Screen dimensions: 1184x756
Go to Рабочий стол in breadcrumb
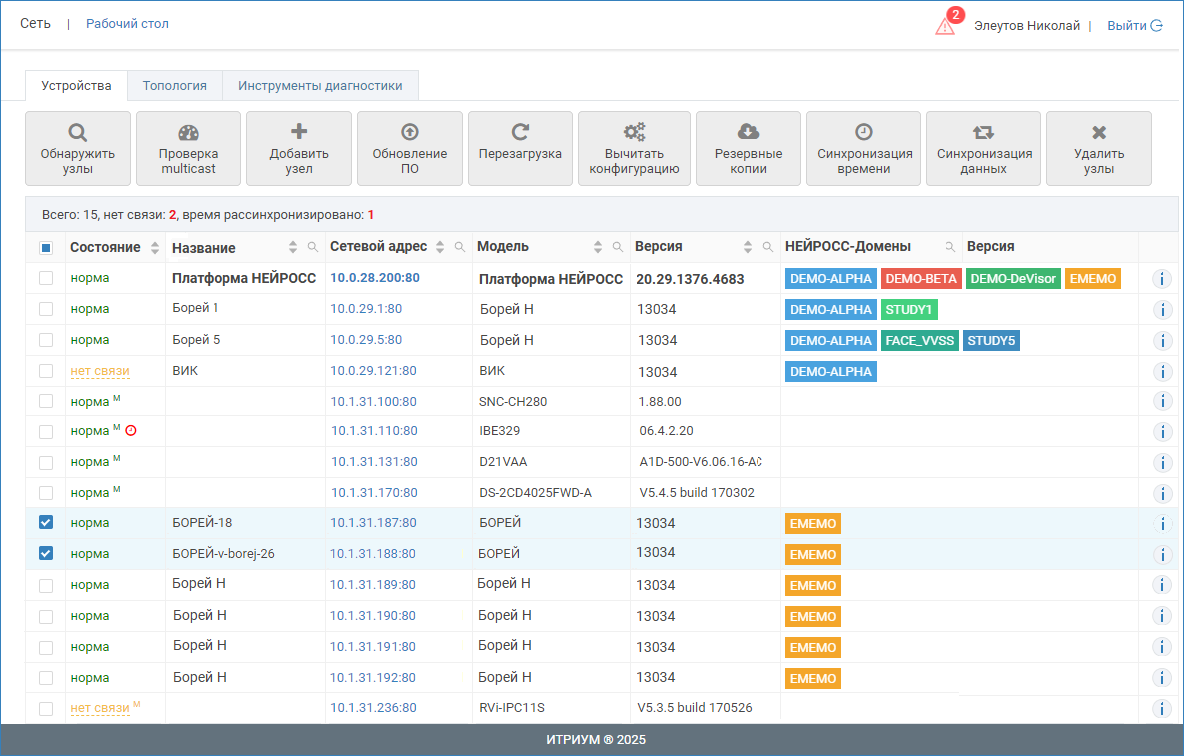(x=128, y=23)
